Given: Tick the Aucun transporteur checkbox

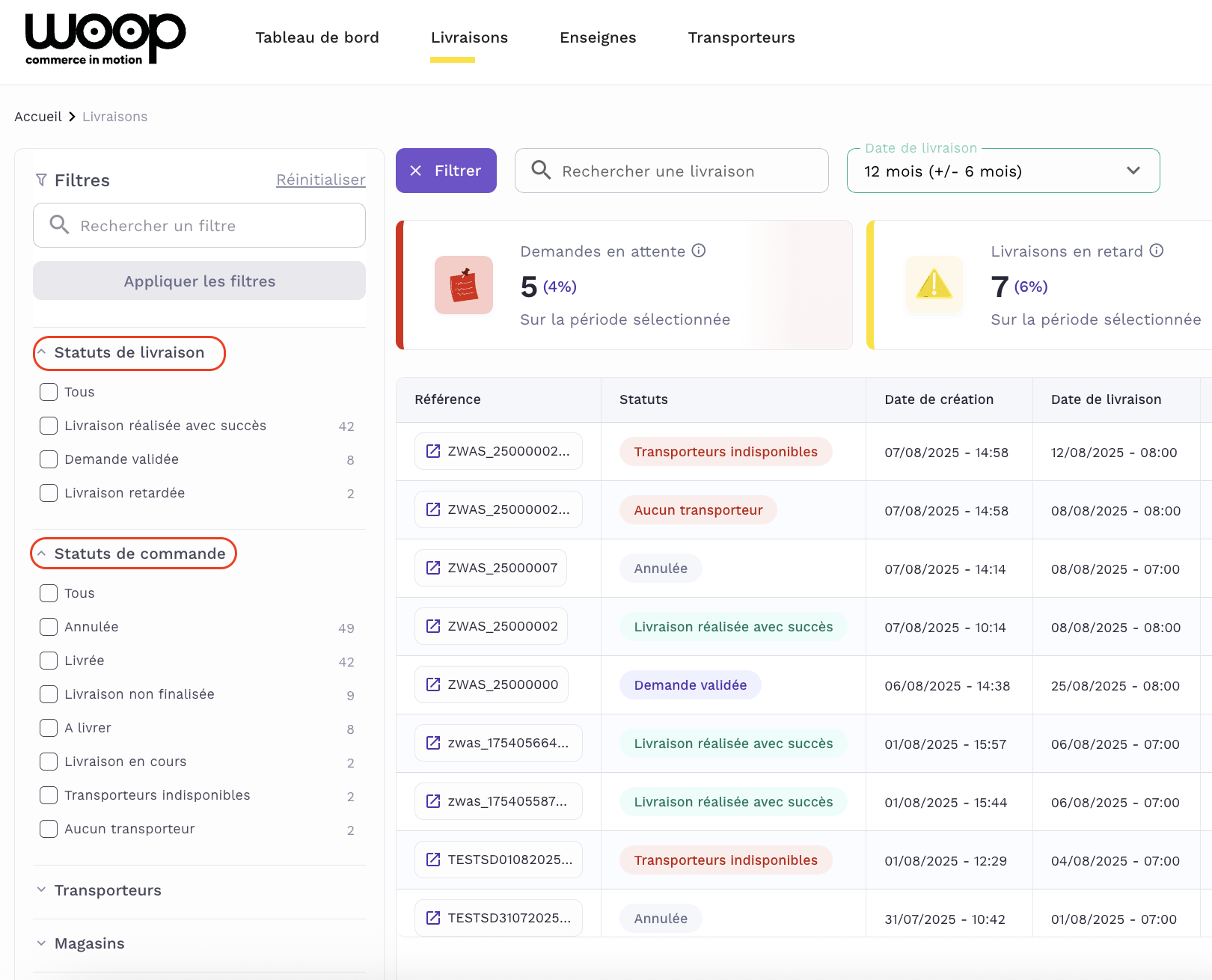Looking at the screenshot, I should (x=49, y=829).
